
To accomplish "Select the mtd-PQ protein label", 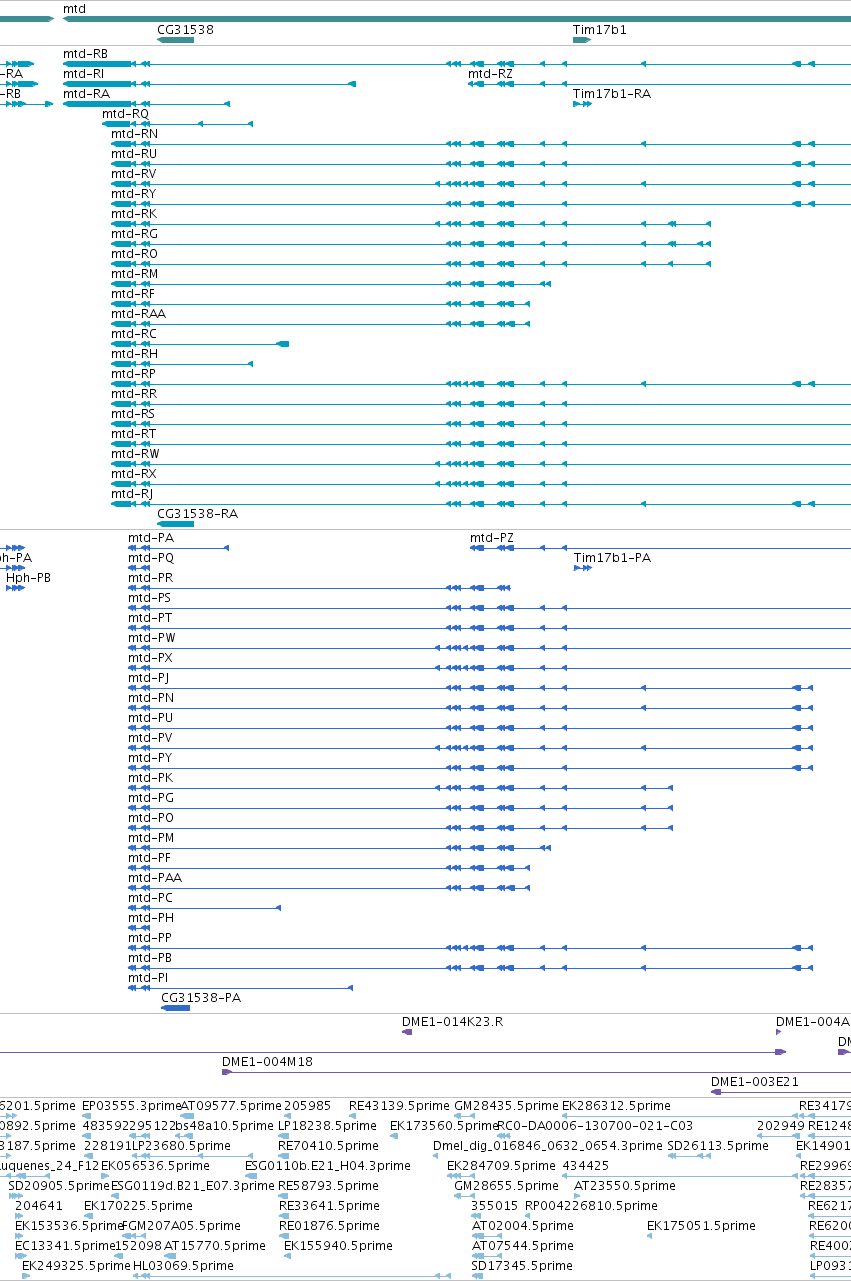I will pyautogui.click(x=151, y=558).
